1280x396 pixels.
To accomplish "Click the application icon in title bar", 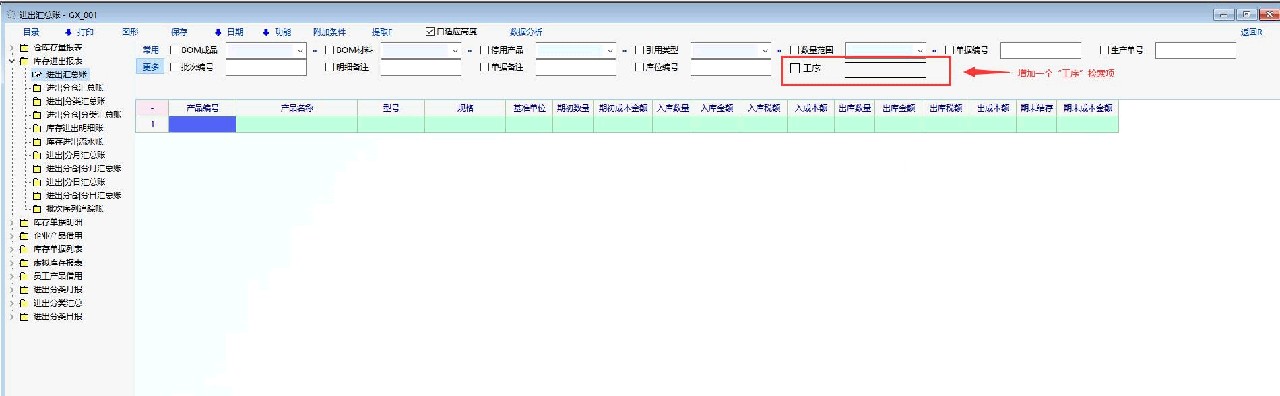I will coord(10,15).
